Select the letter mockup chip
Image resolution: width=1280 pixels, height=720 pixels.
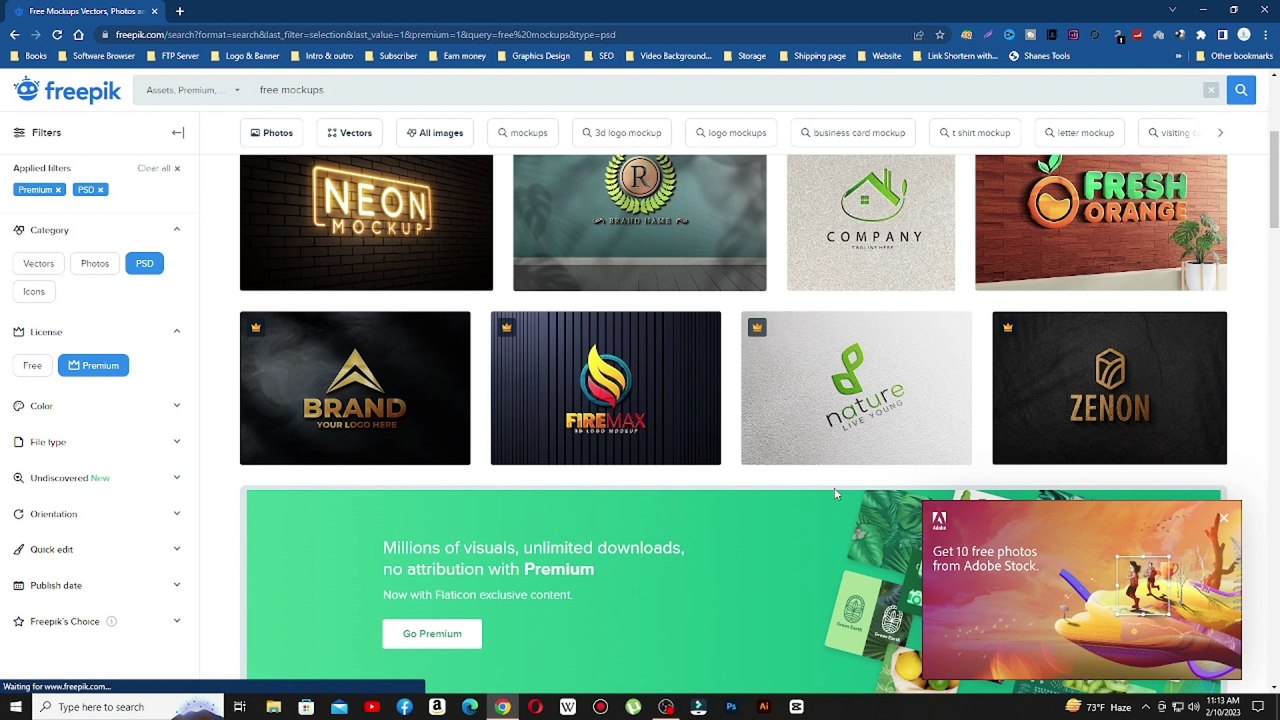1079,133
